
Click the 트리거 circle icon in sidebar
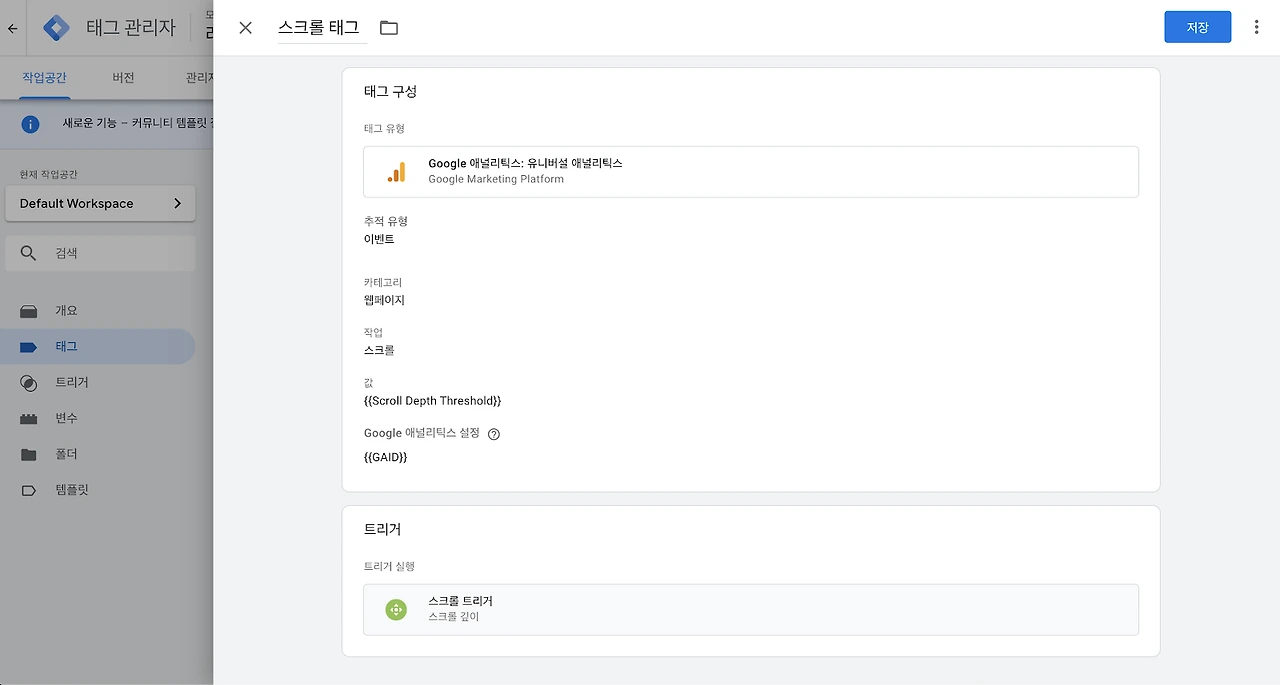point(29,383)
